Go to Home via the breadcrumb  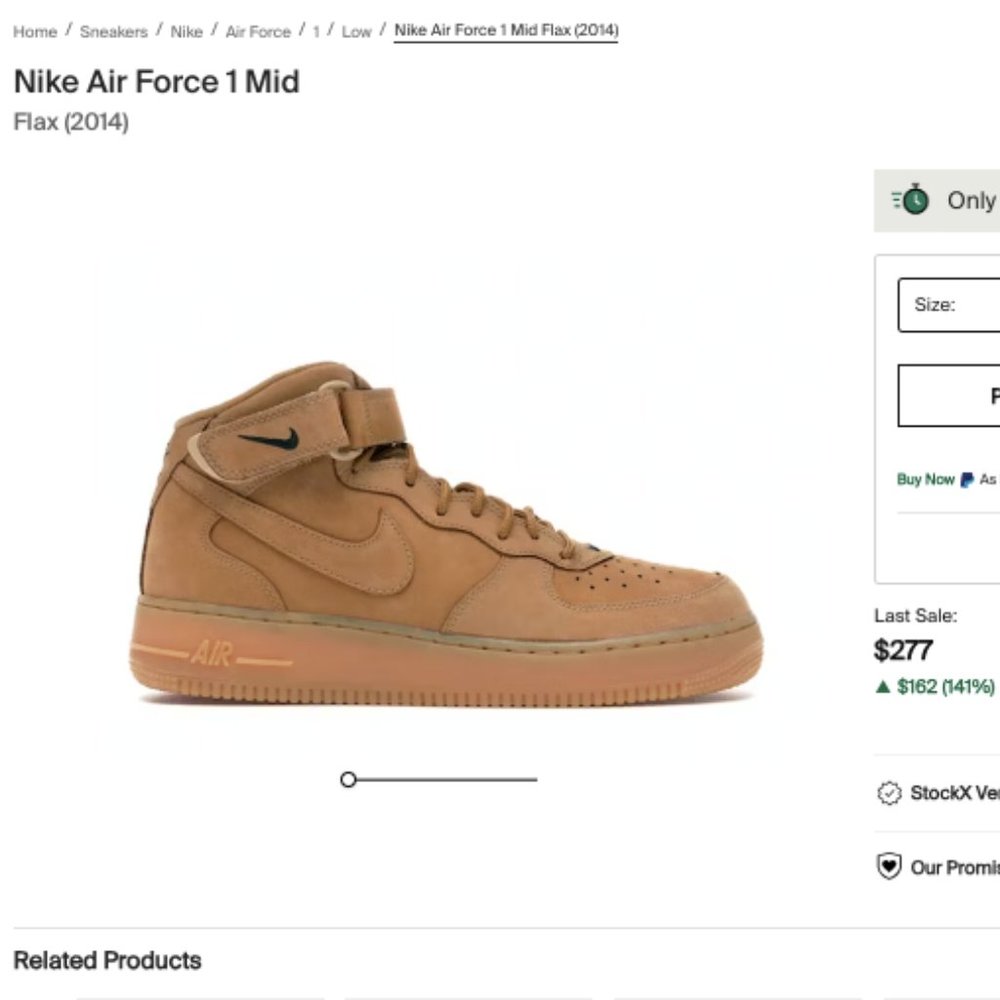(34, 31)
